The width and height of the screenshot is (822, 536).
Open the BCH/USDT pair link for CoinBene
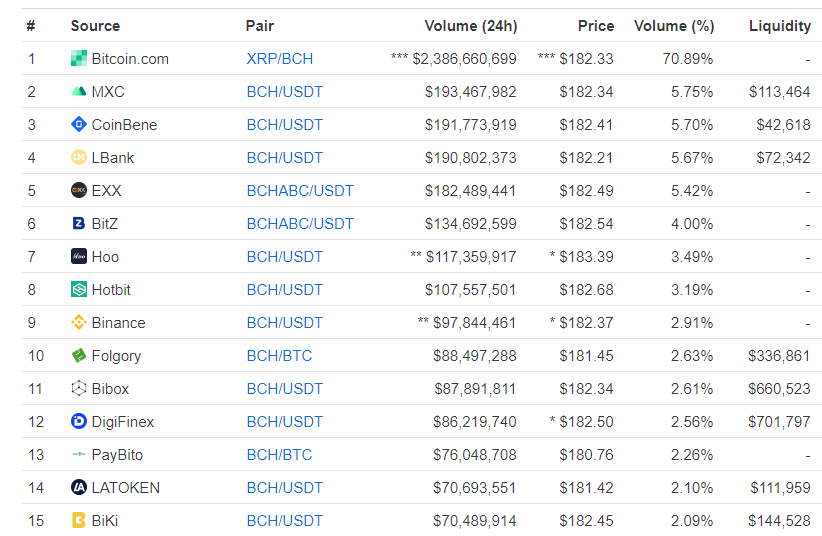(285, 125)
